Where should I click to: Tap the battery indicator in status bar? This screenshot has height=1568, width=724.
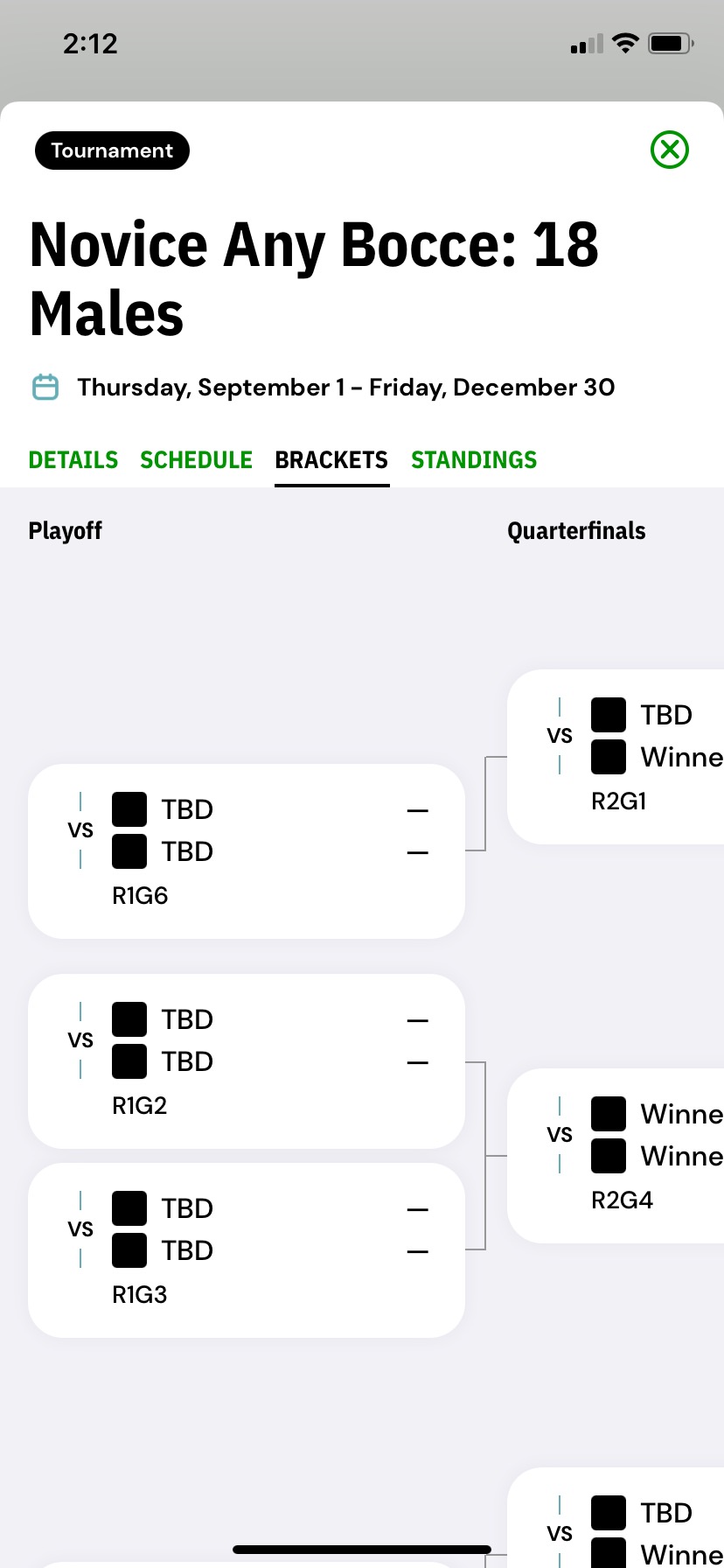[x=671, y=43]
